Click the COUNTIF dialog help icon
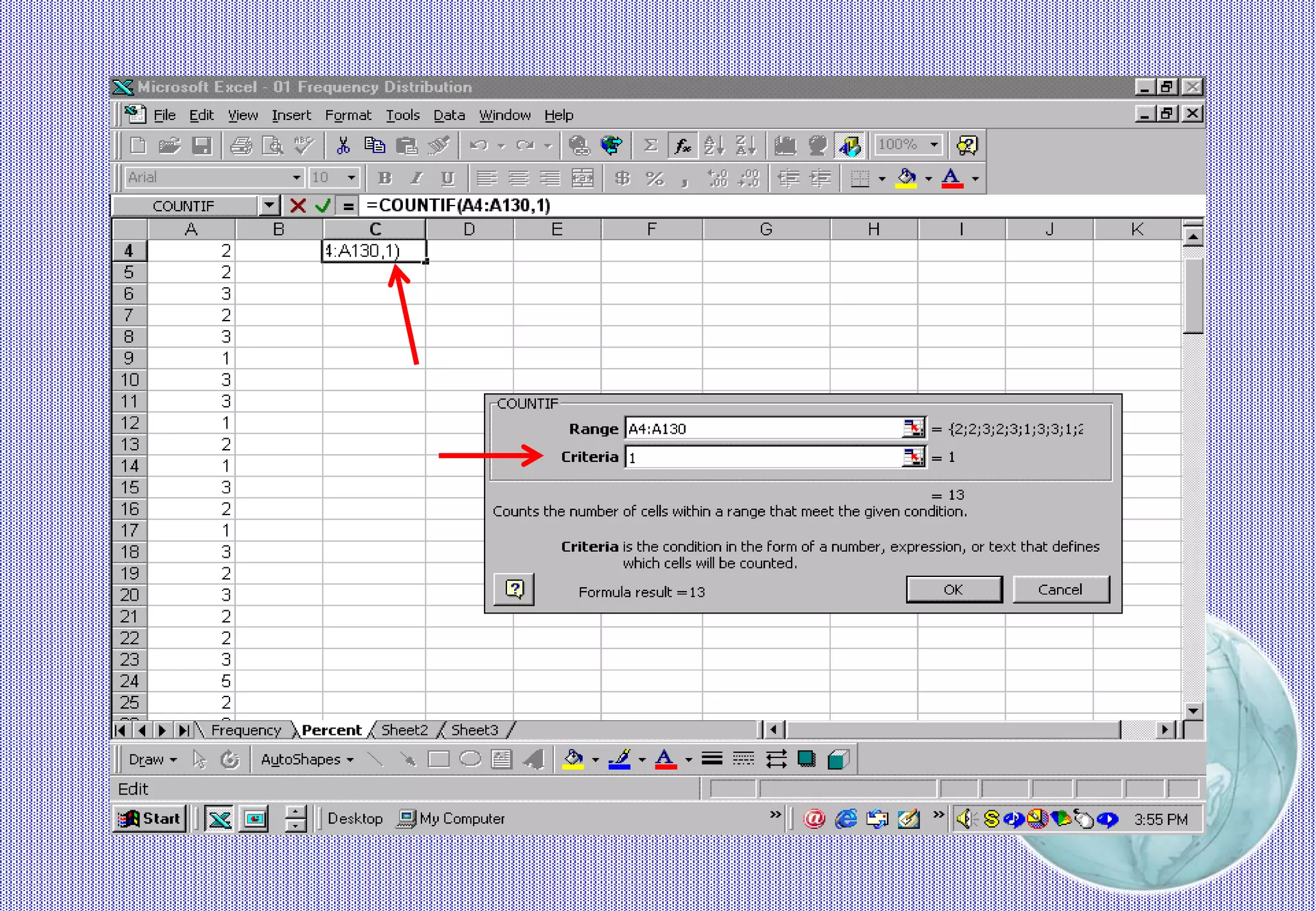Viewport: 1316px width, 911px height. pyautogui.click(x=514, y=589)
